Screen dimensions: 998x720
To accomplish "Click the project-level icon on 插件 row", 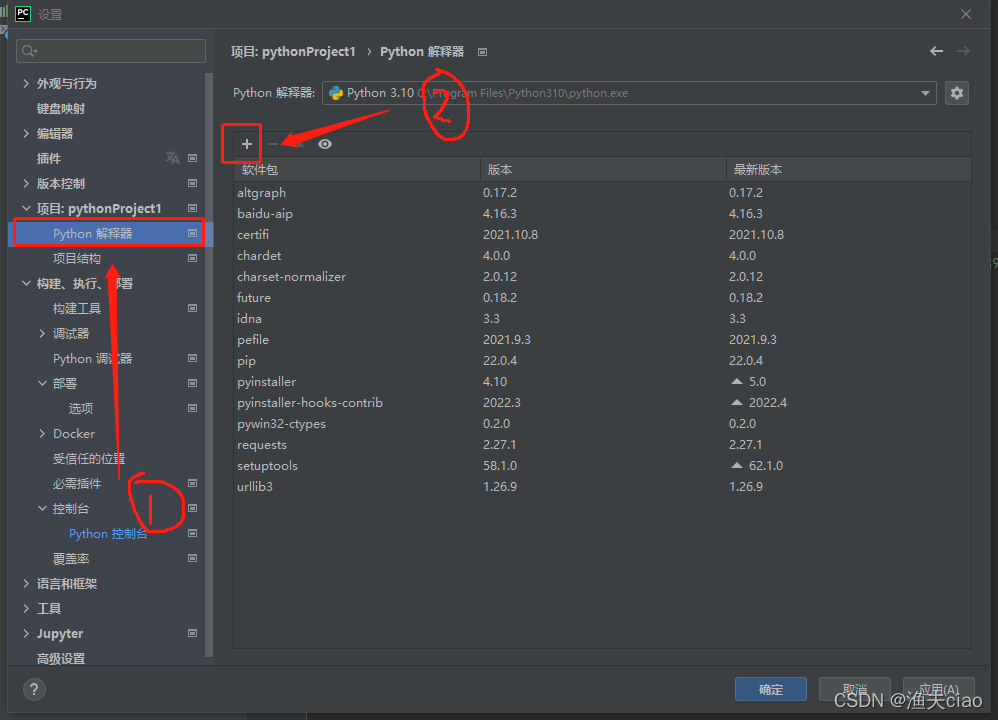I will 192,158.
